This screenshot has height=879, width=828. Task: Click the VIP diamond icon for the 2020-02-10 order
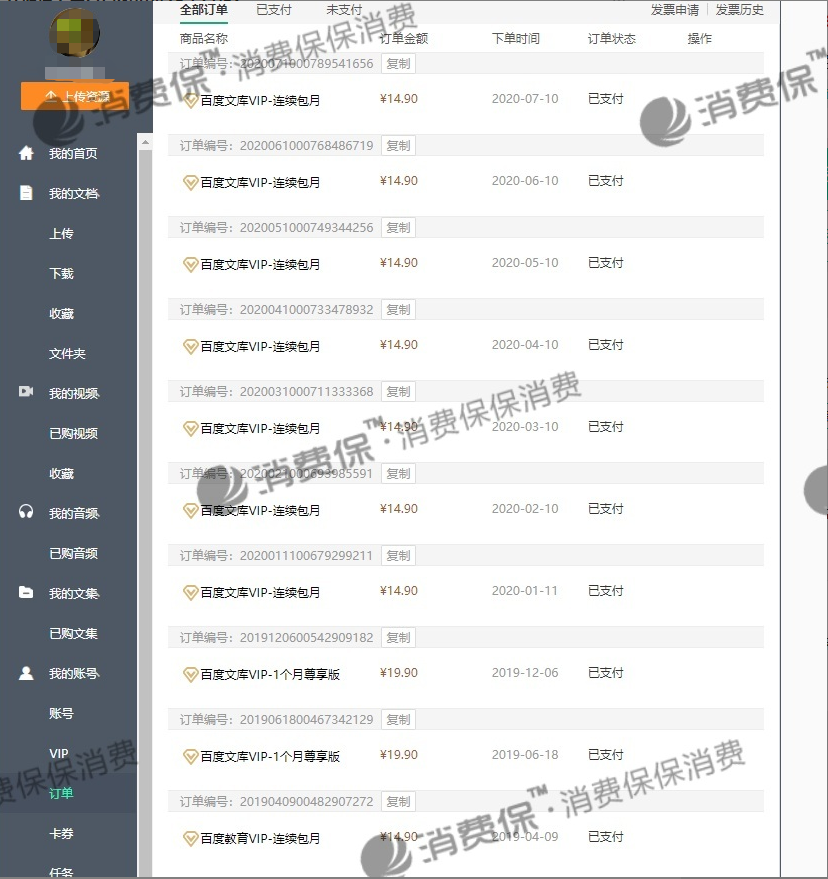191,510
